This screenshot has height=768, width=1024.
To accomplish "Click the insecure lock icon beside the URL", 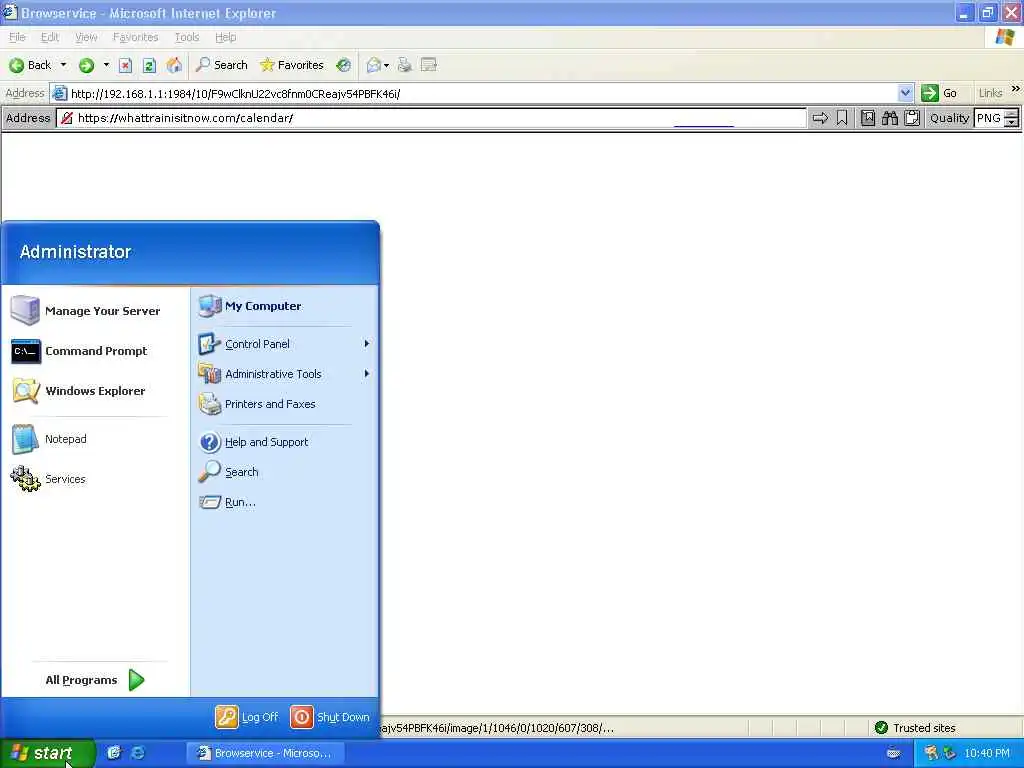I will [x=66, y=118].
